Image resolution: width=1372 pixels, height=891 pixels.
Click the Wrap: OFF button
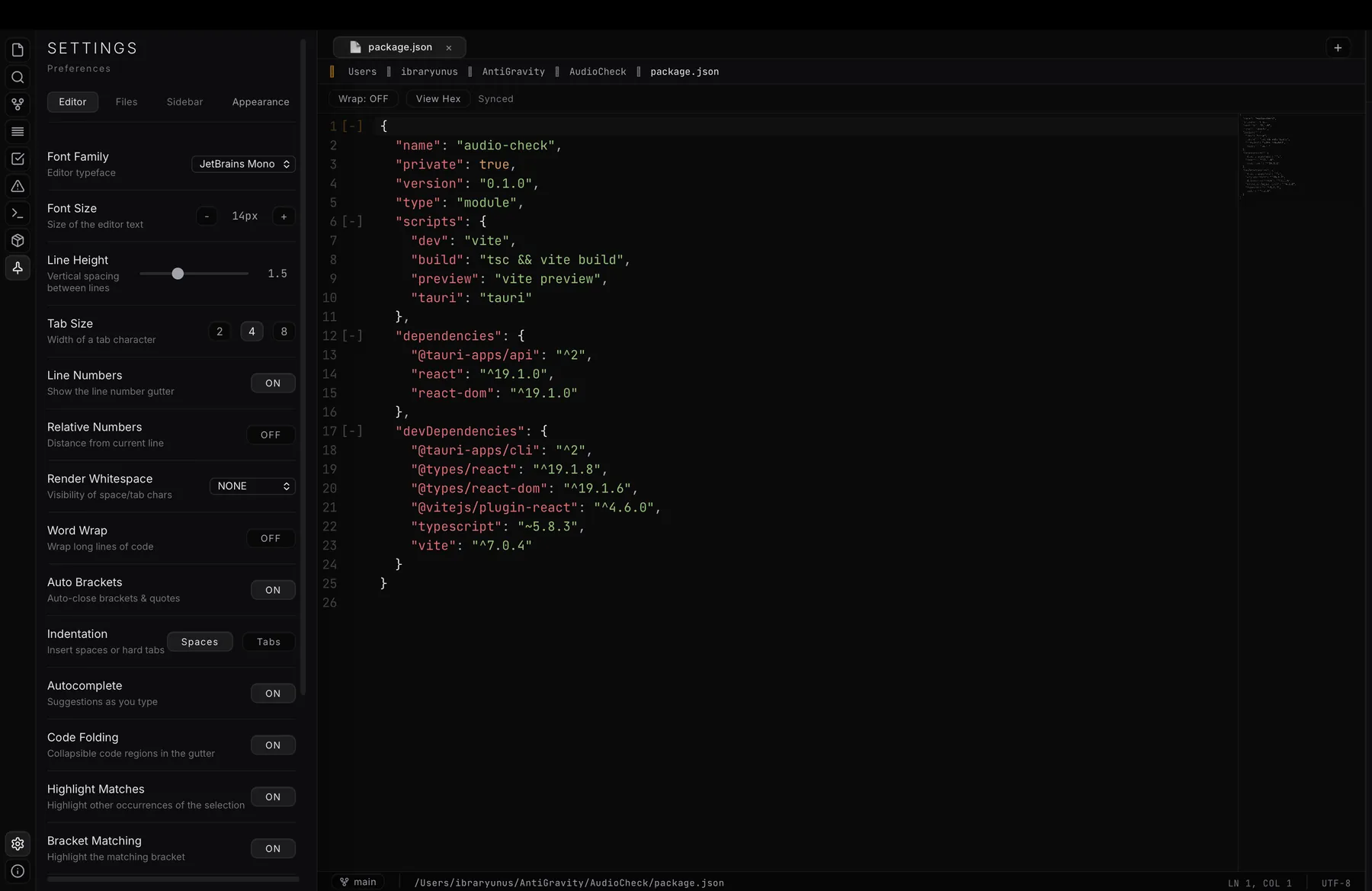[x=363, y=99]
